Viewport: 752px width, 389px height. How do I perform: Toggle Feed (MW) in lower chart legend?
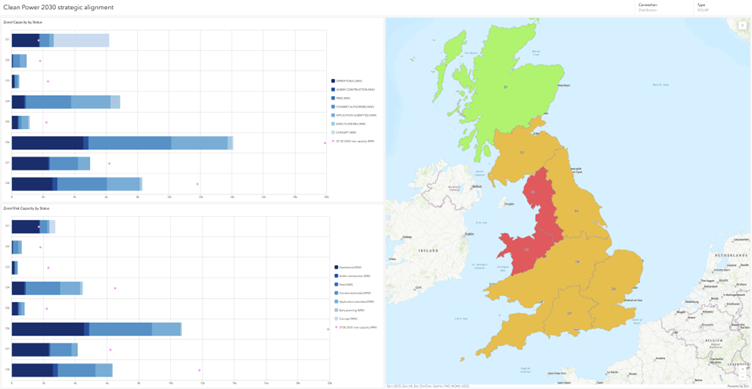click(x=344, y=284)
